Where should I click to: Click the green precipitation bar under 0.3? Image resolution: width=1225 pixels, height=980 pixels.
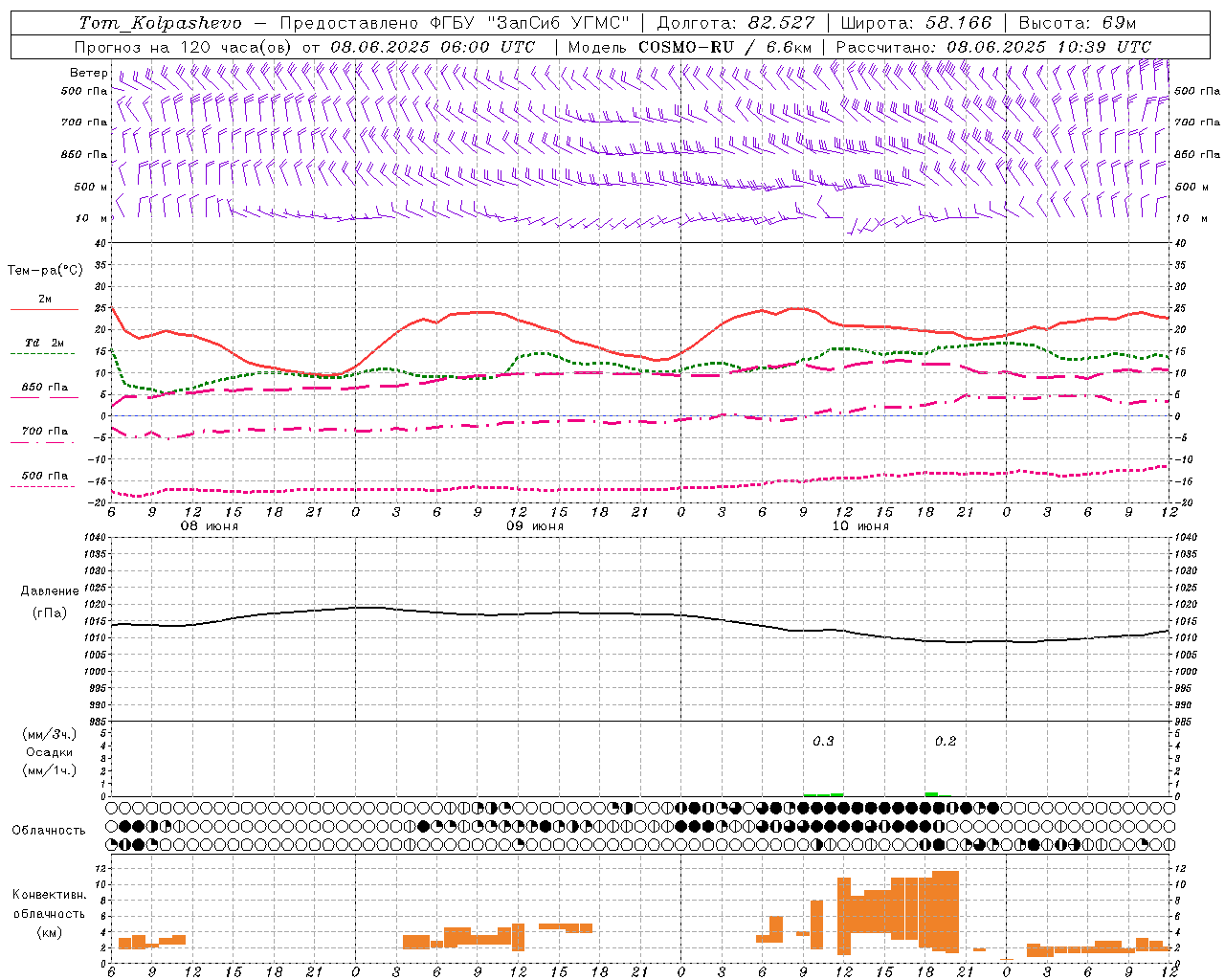pos(823,794)
